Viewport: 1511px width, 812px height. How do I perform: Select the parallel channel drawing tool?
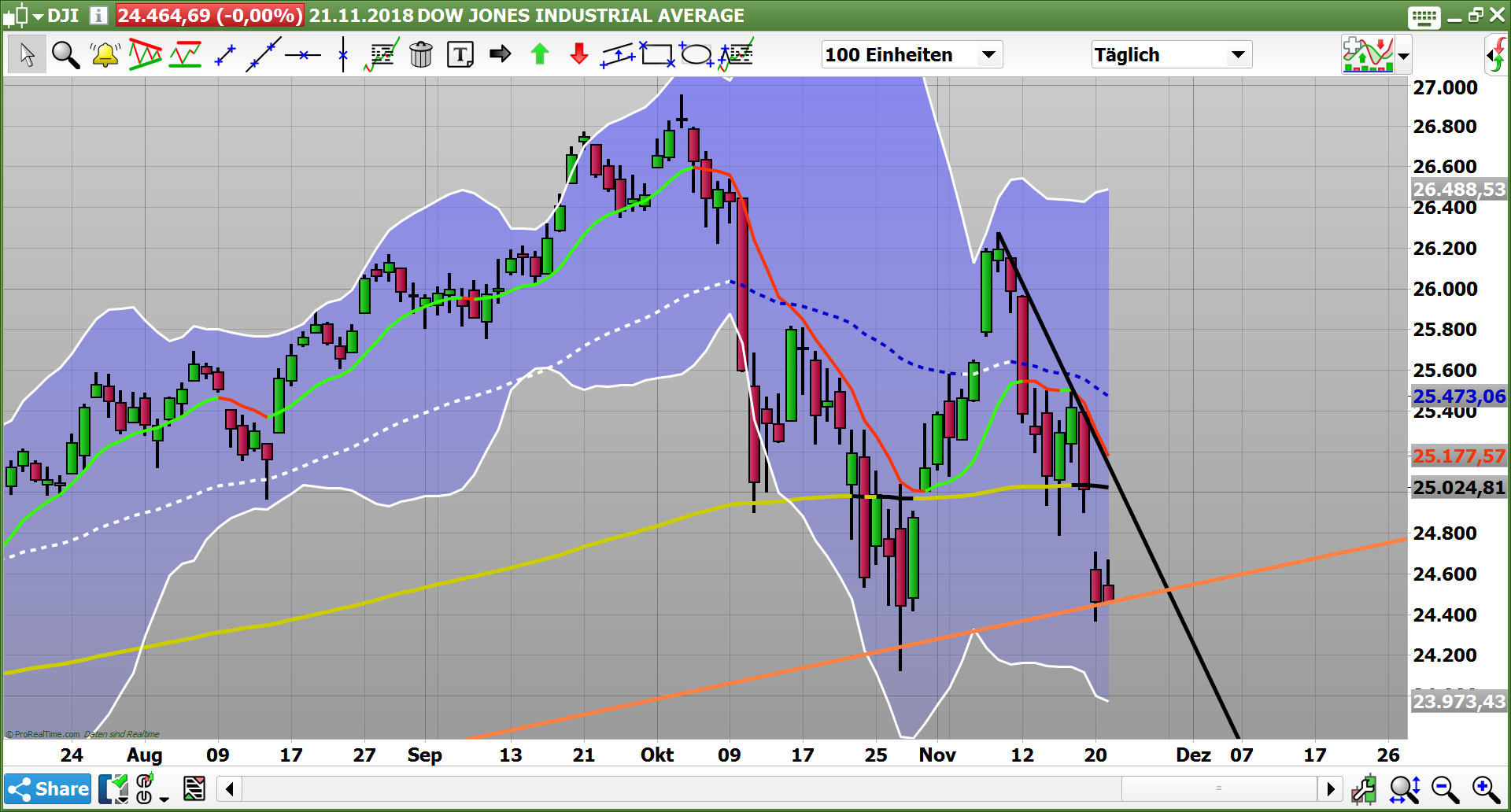coord(619,55)
